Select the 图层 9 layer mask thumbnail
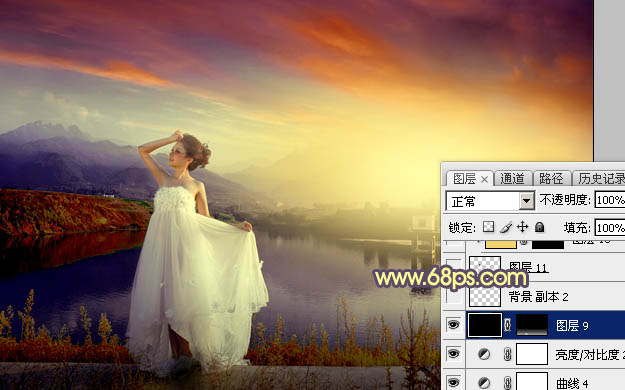This screenshot has width=625, height=390. coord(532,325)
